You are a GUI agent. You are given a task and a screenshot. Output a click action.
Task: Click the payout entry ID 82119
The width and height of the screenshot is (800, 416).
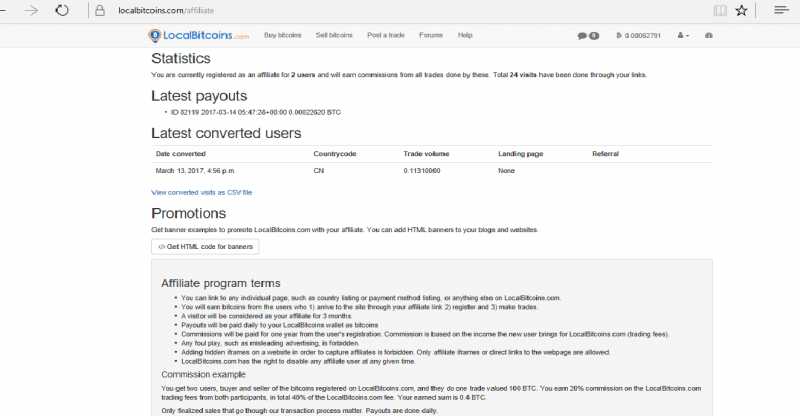click(256, 112)
